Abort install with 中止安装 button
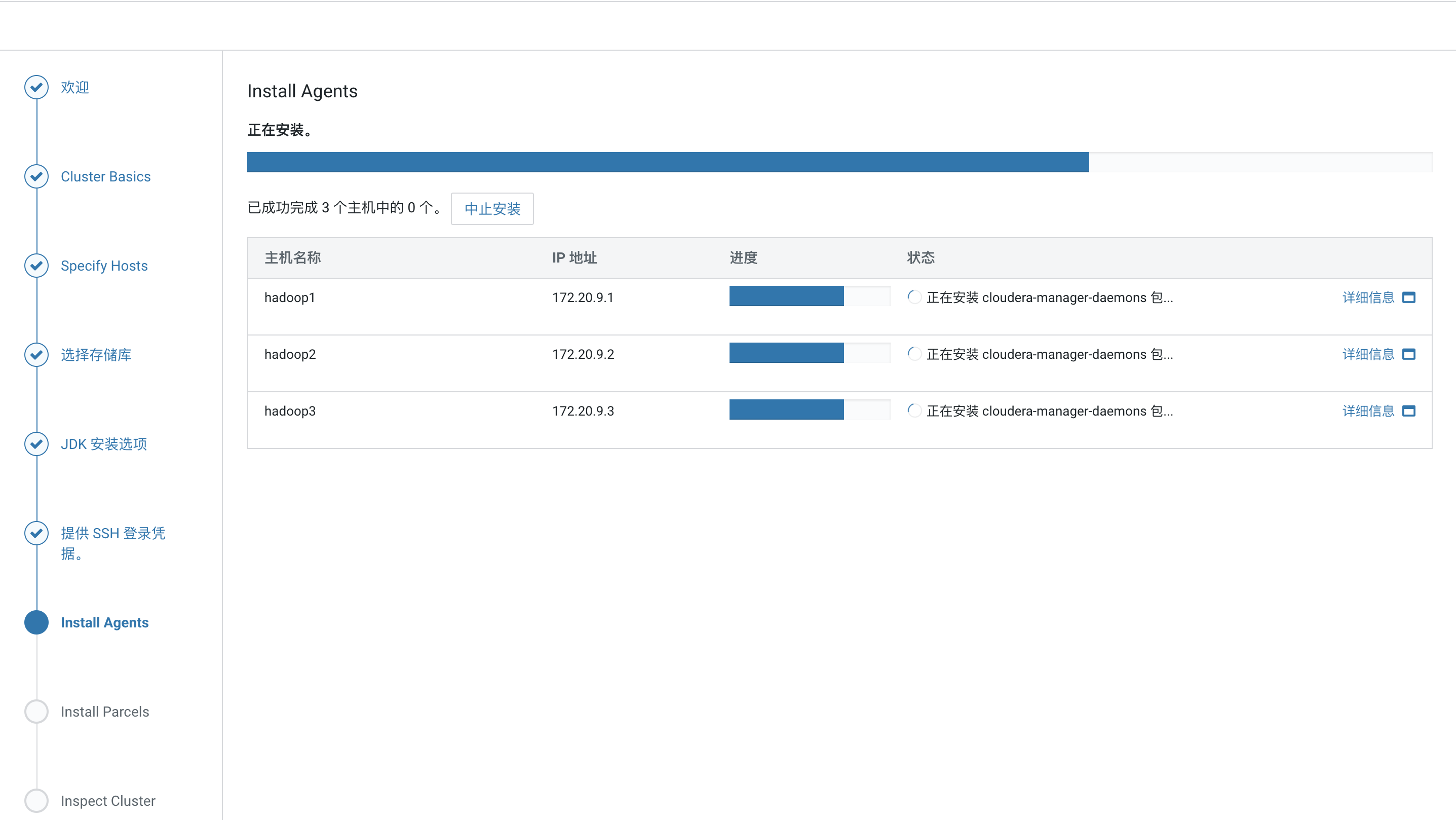 (x=492, y=209)
